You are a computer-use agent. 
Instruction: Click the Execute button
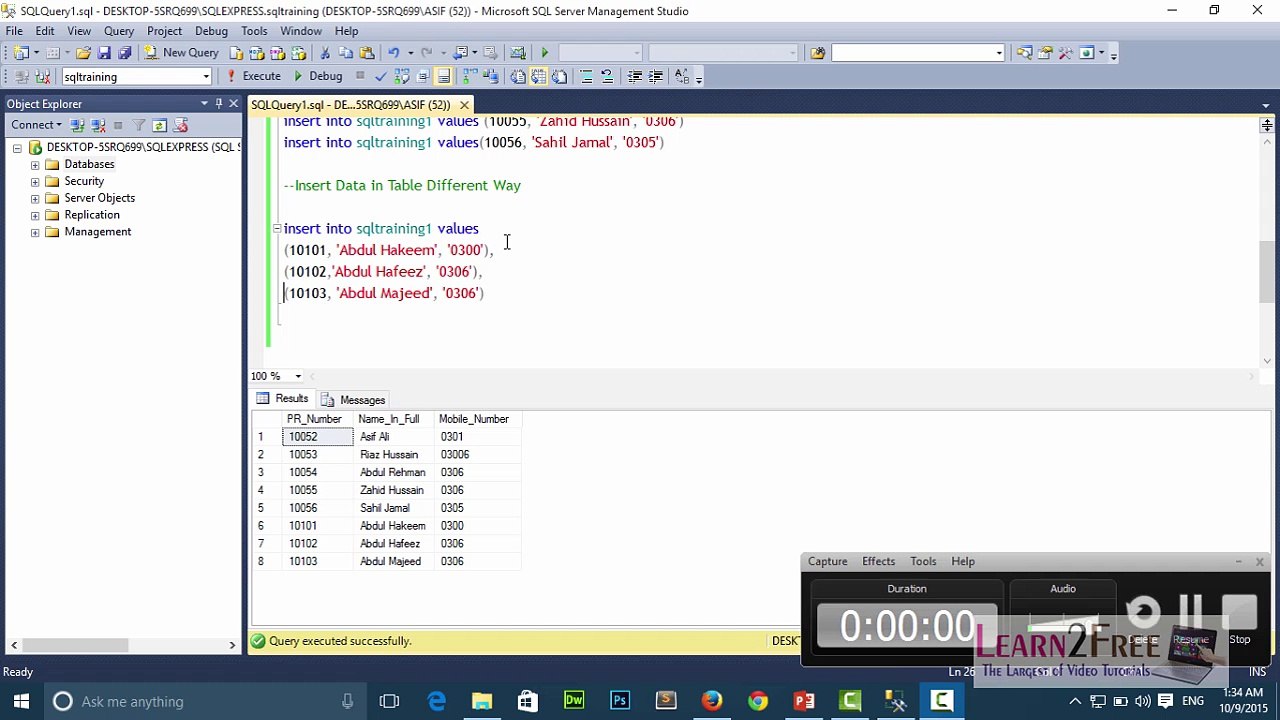coord(254,76)
